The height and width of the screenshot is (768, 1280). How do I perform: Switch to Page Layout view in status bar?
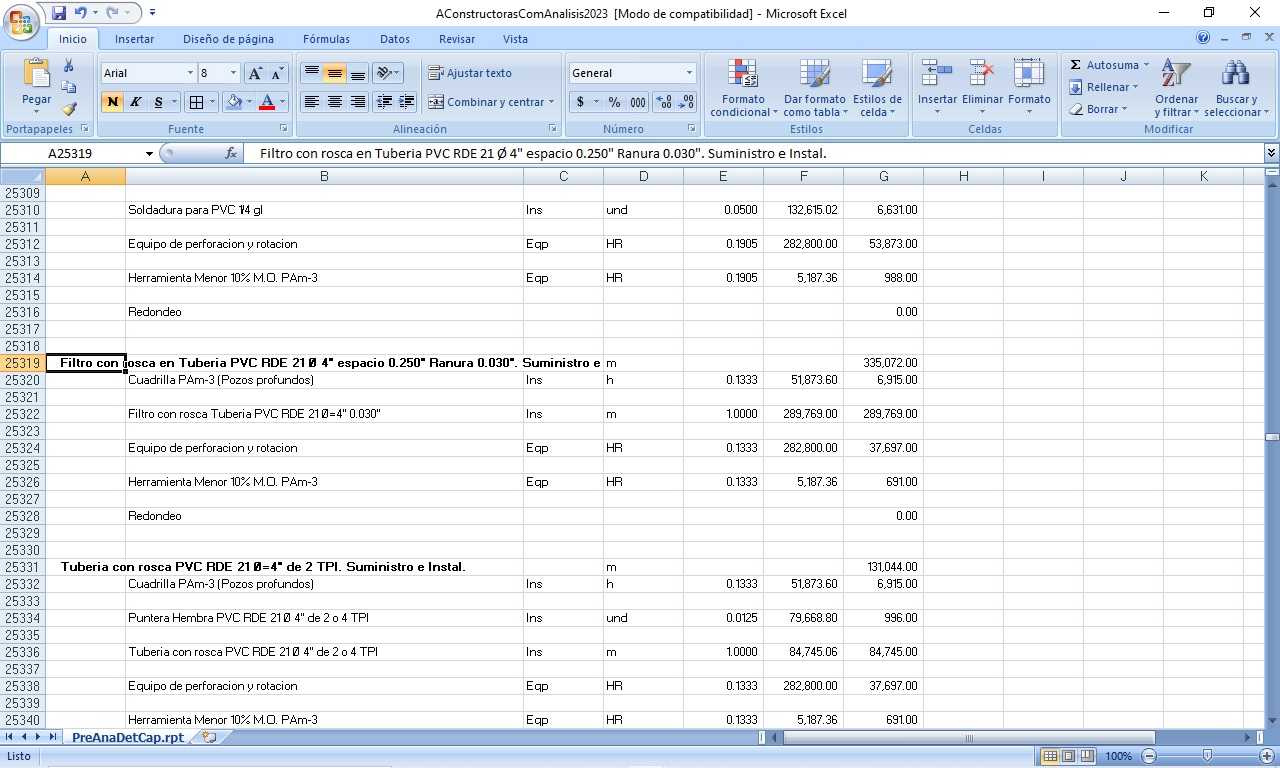click(x=1068, y=756)
